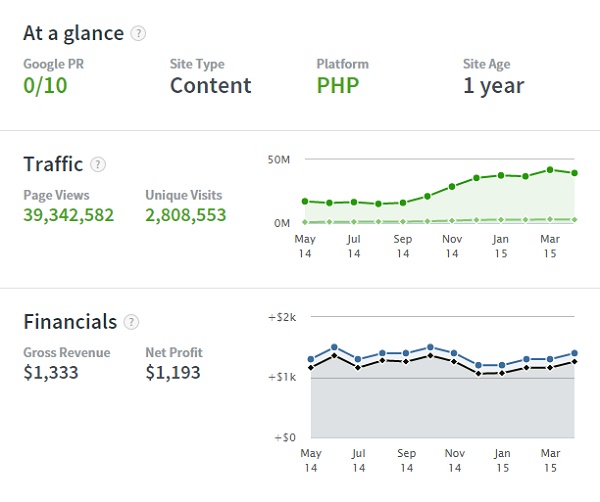
Task: Click the first May 14 traffic data point
Action: click(x=305, y=201)
